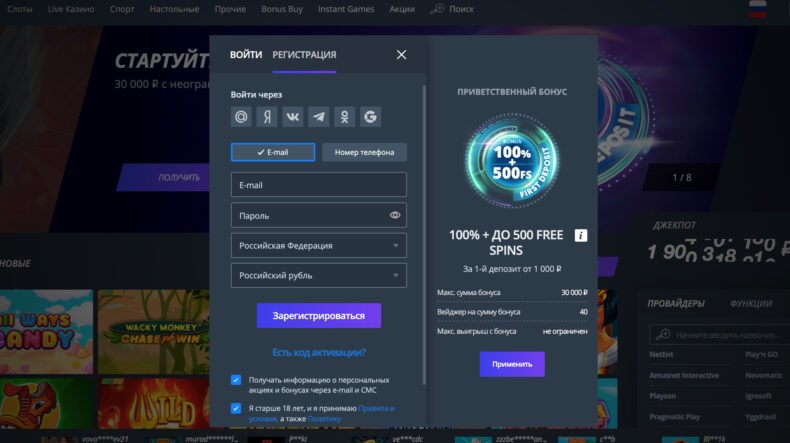790x443 pixels.
Task: Switch to the Провайдеры tab
Action: click(x=676, y=303)
